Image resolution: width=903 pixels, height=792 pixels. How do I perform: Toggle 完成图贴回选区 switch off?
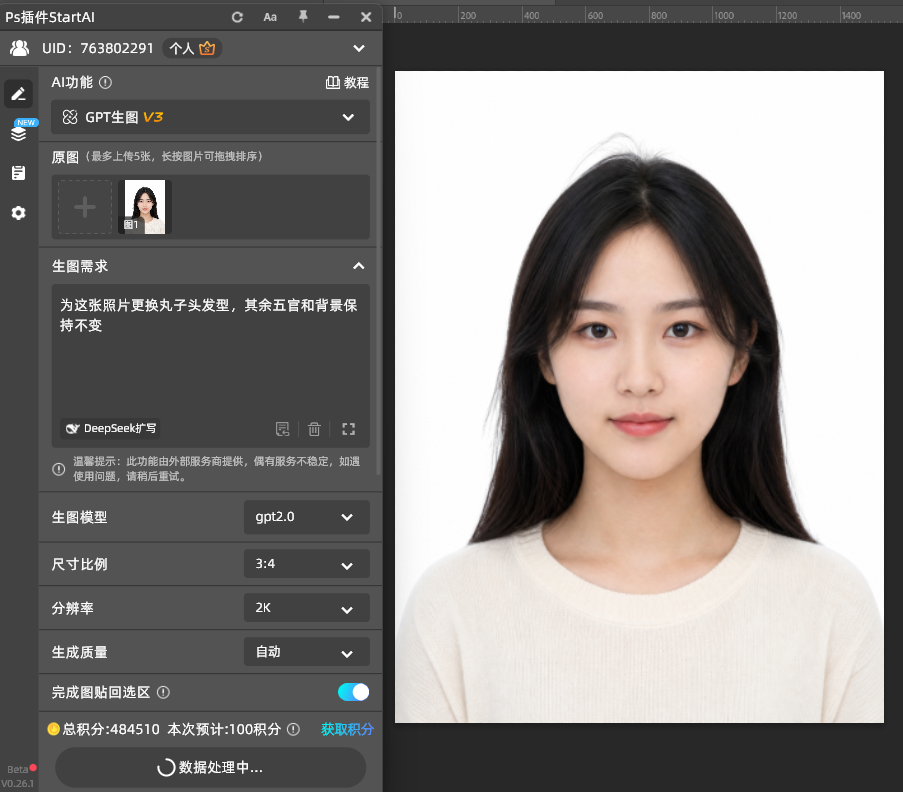[354, 692]
